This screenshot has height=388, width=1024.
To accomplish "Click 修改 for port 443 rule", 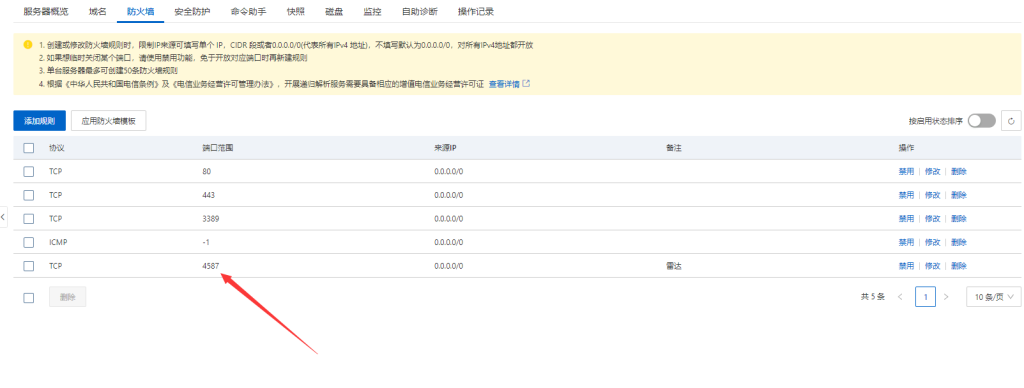I will click(933, 195).
